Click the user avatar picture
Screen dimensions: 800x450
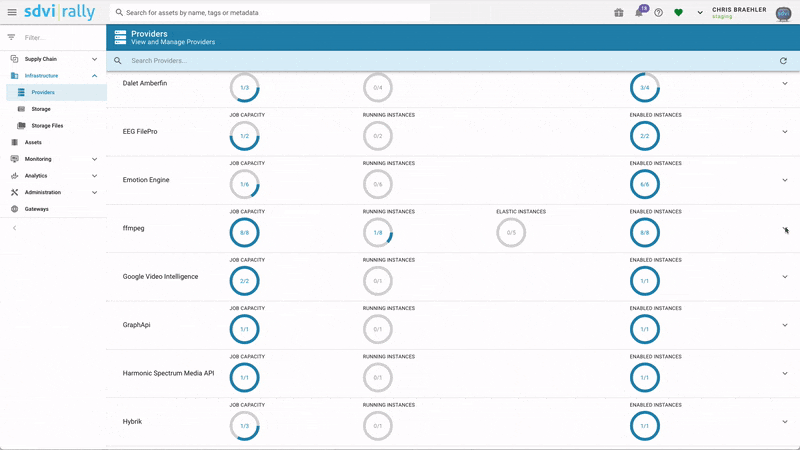click(x=783, y=13)
